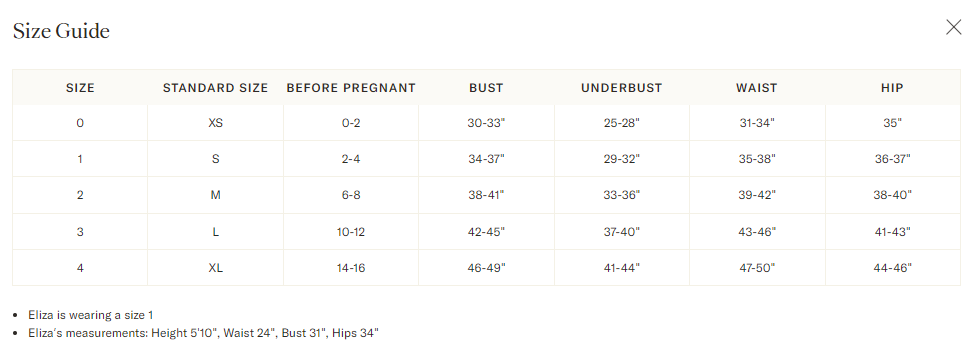This screenshot has width=971, height=363.
Task: Click the 34-37" bust value
Action: [x=486, y=159]
